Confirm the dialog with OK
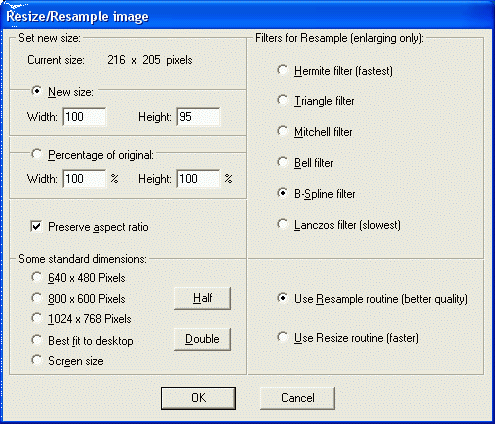Image resolution: width=495 pixels, height=424 pixels. [x=198, y=398]
